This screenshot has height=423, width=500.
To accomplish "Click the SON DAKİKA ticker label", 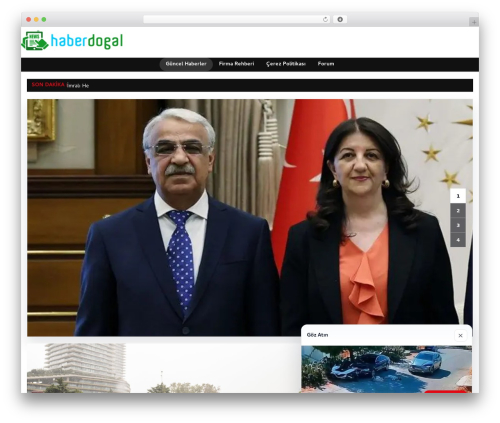I will click(48, 85).
